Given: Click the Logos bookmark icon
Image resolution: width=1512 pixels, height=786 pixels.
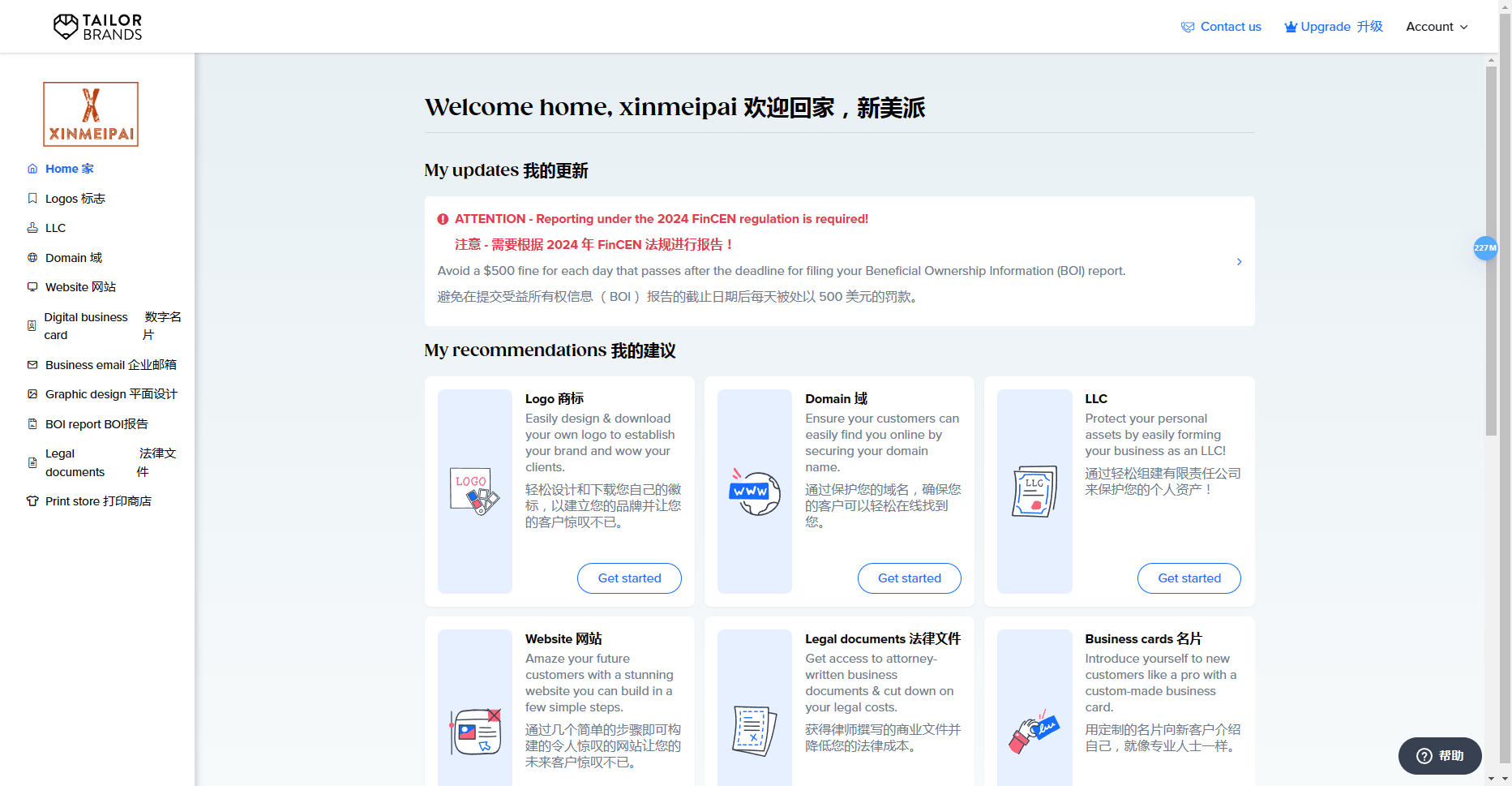Looking at the screenshot, I should [32, 199].
